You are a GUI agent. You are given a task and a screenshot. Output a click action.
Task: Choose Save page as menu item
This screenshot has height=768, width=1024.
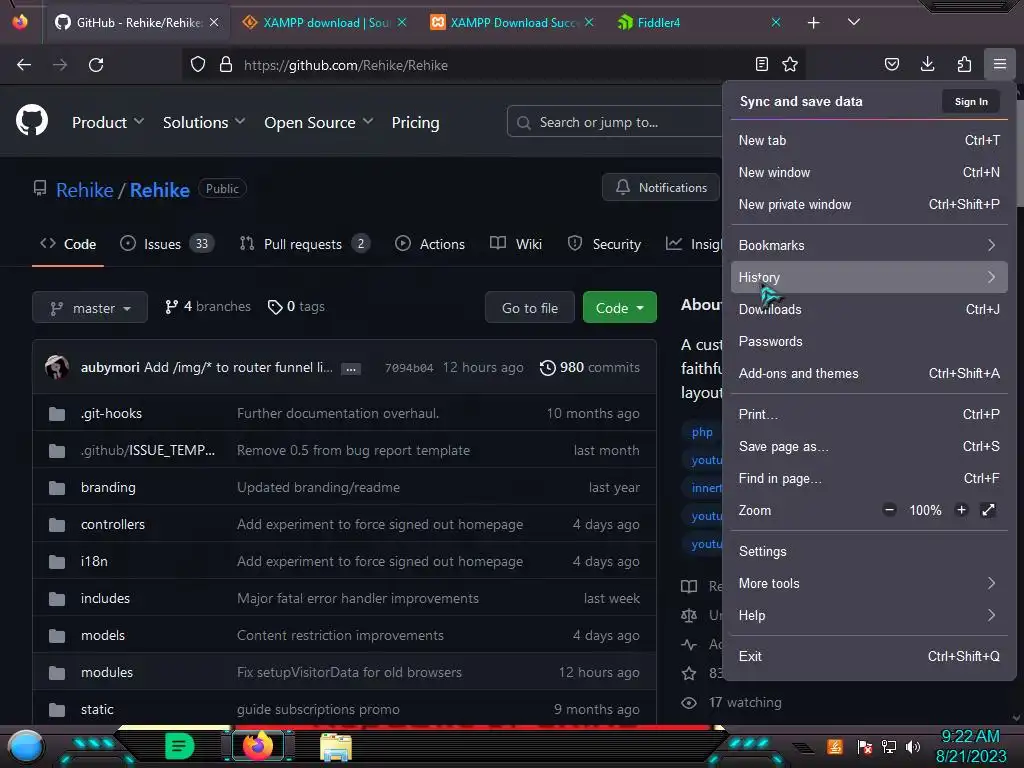(869, 447)
